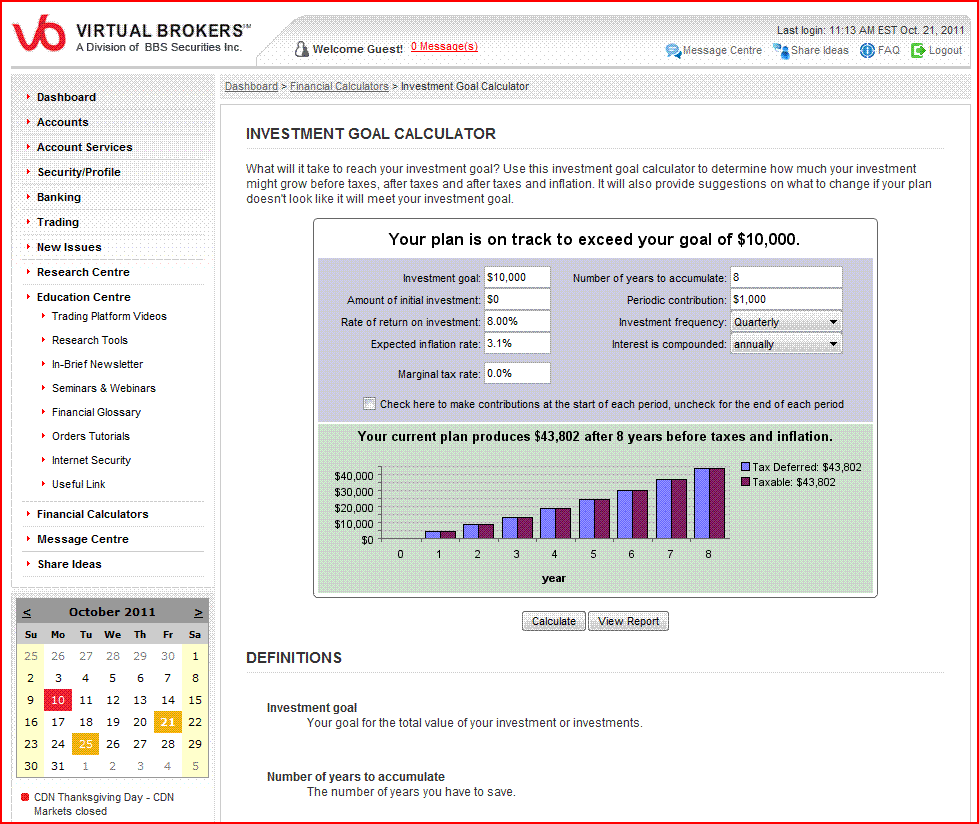Click the FAQ info icon
Viewport: 979px width, 824px height.
point(867,50)
